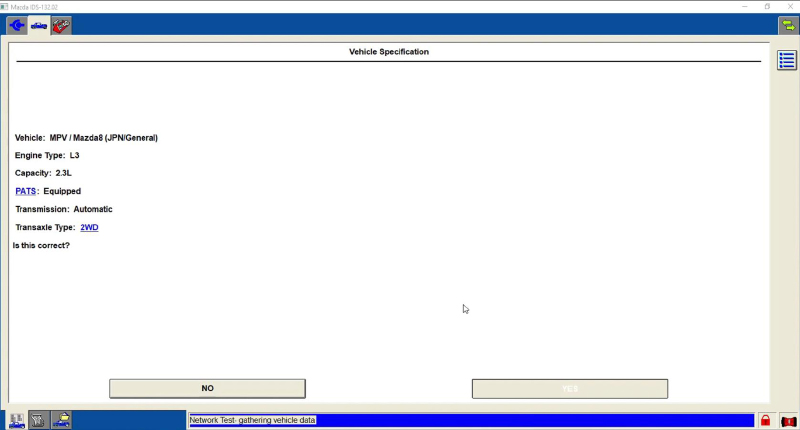Screen dimensions: 800x430
Task: Click the folder-over-car icon in bottom toolbar
Action: pos(62,420)
